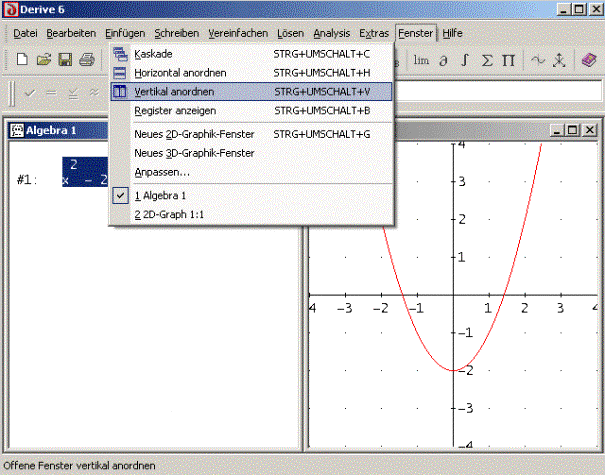Image resolution: width=605 pixels, height=475 pixels.
Task: Click the Vertikal anordnen icon
Action: 120,91
